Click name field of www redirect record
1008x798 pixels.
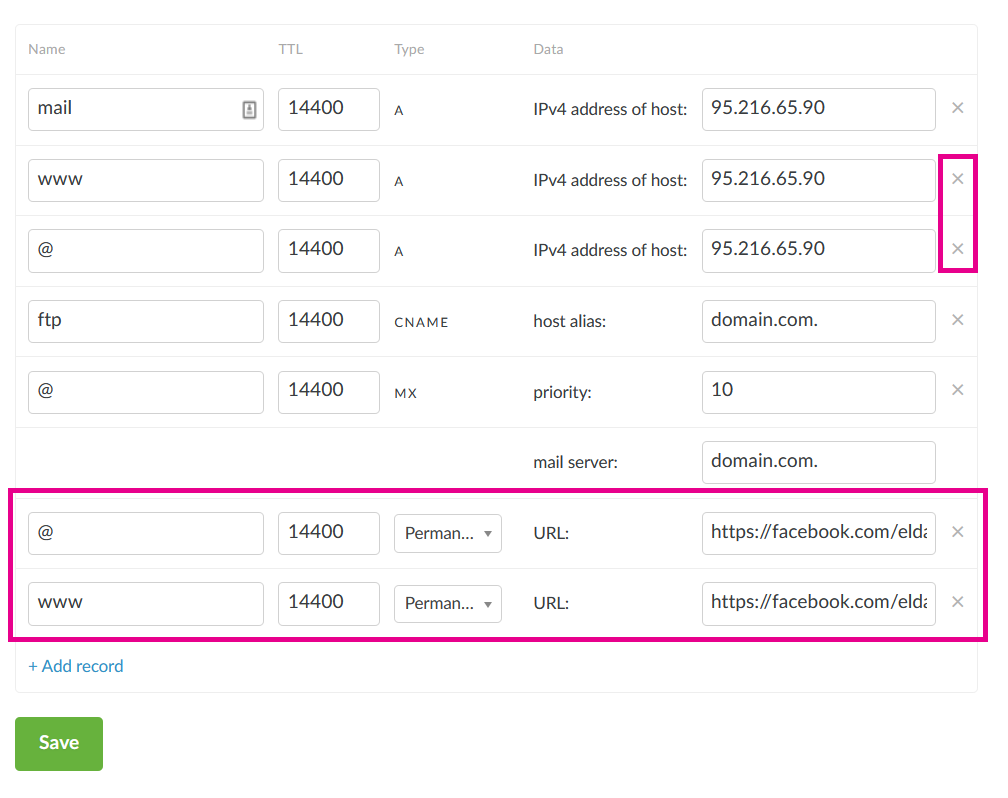click(x=145, y=603)
